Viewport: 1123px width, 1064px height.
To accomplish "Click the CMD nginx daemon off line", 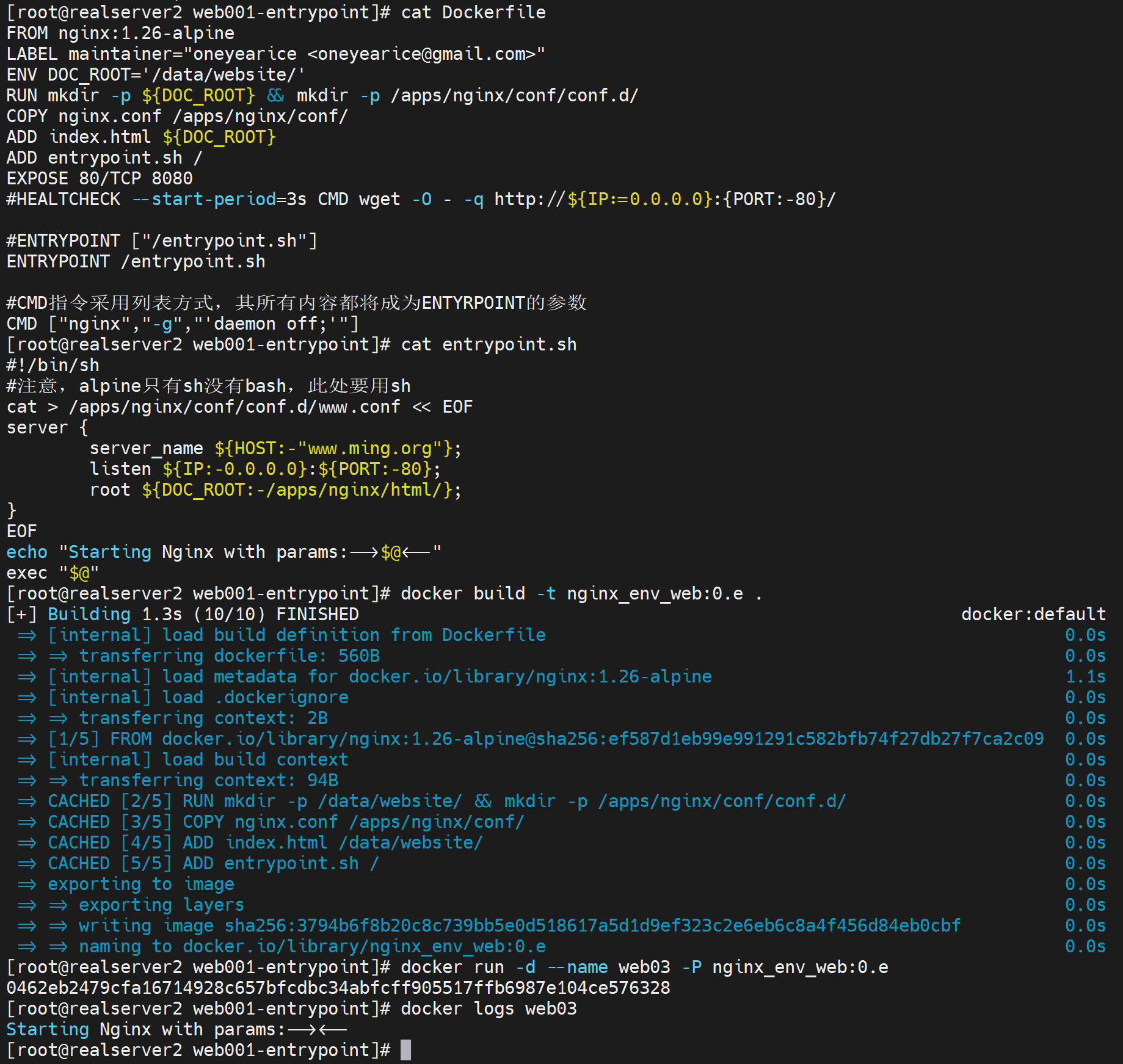I will (x=183, y=324).
